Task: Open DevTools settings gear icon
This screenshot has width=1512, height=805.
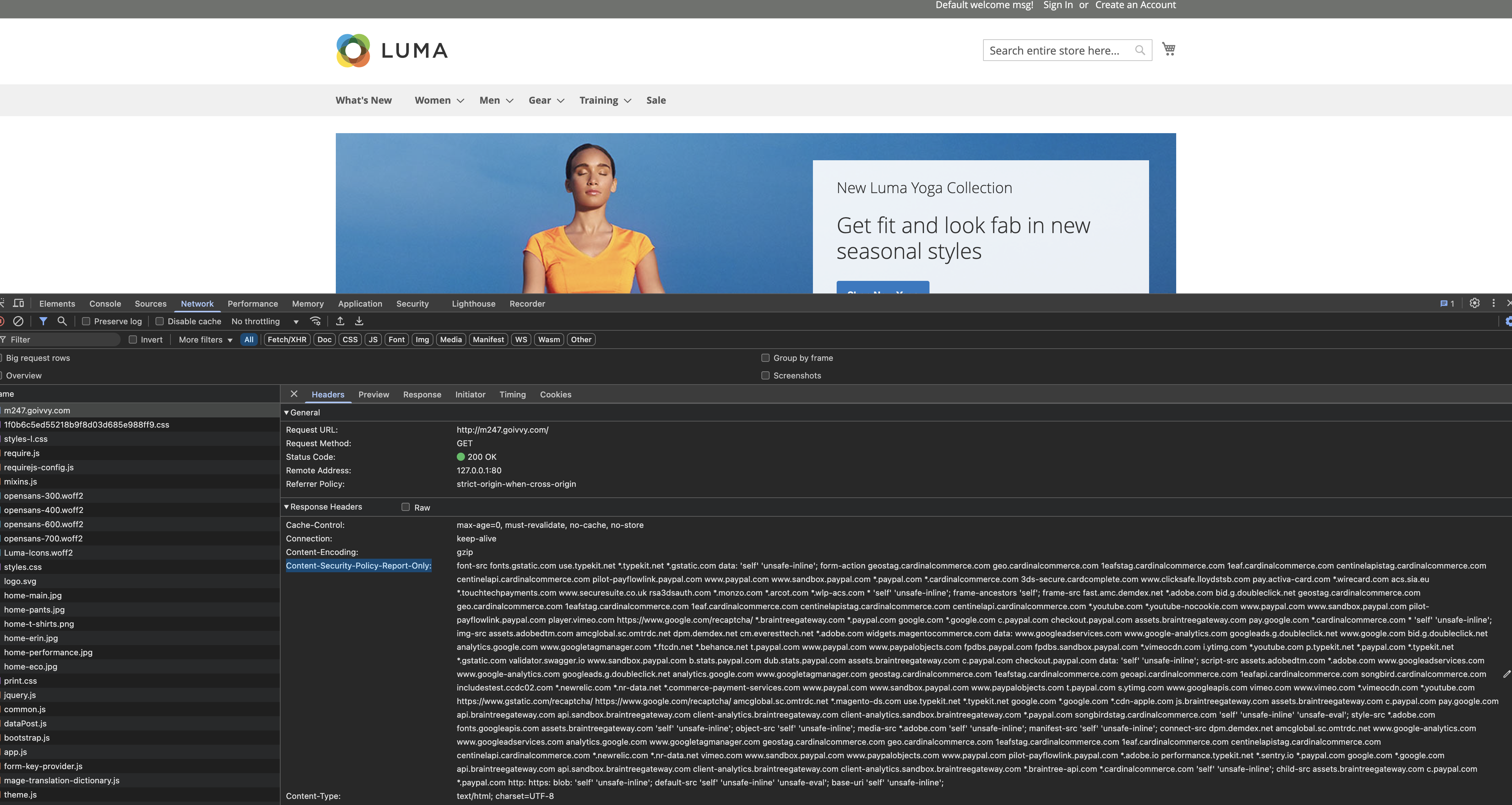Action: (1474, 303)
